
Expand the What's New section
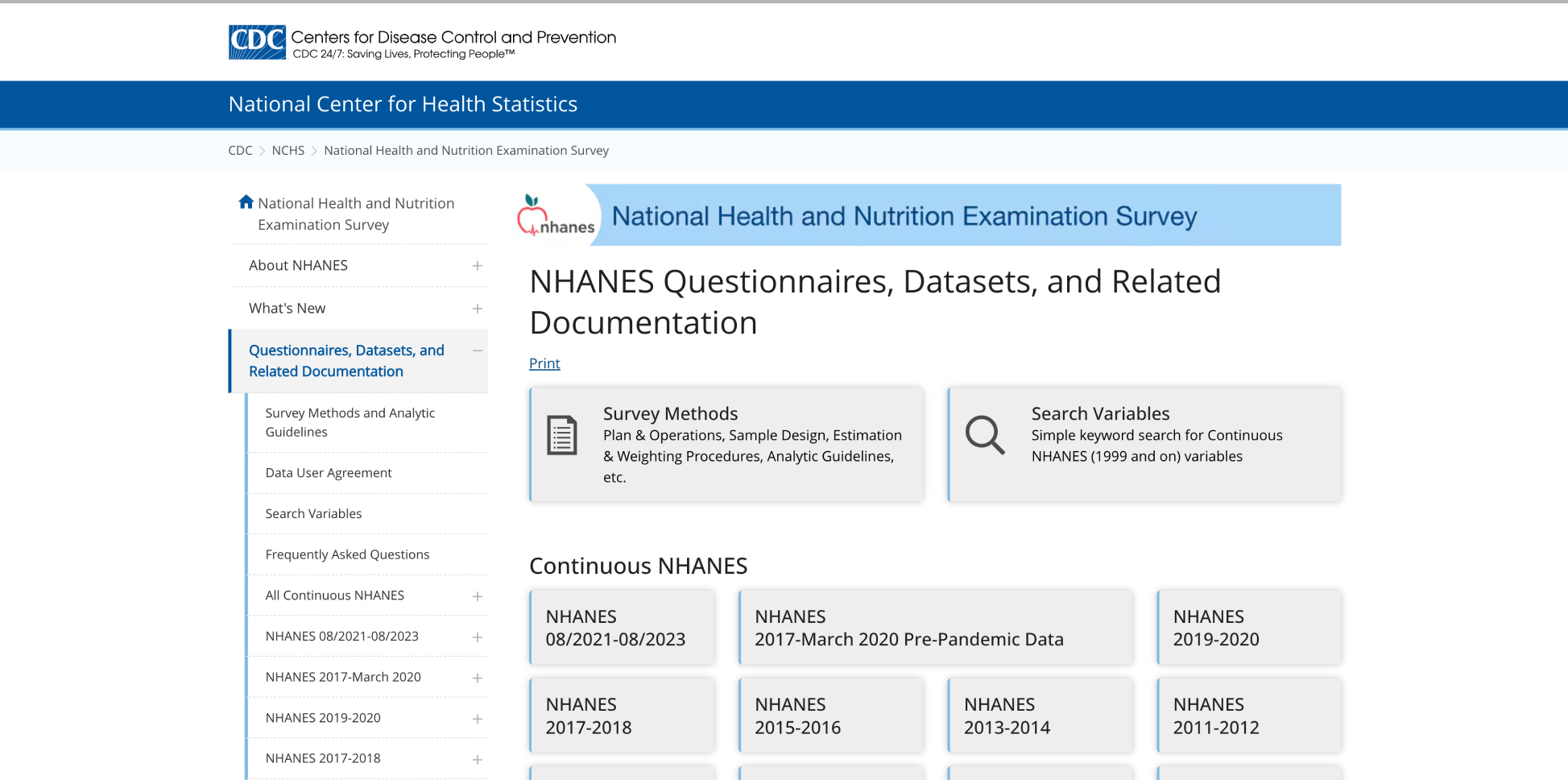(x=478, y=309)
